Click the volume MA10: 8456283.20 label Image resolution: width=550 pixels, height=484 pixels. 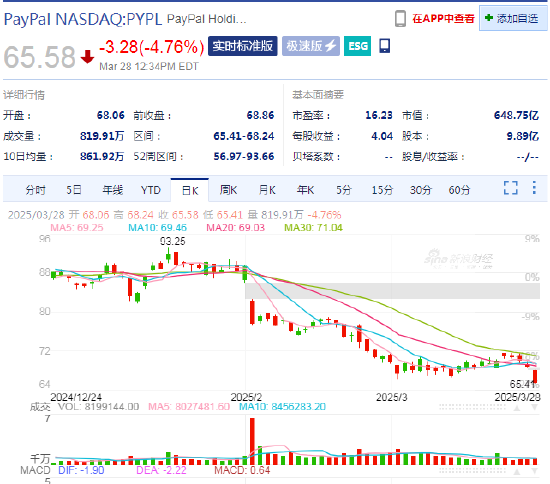pos(282,407)
